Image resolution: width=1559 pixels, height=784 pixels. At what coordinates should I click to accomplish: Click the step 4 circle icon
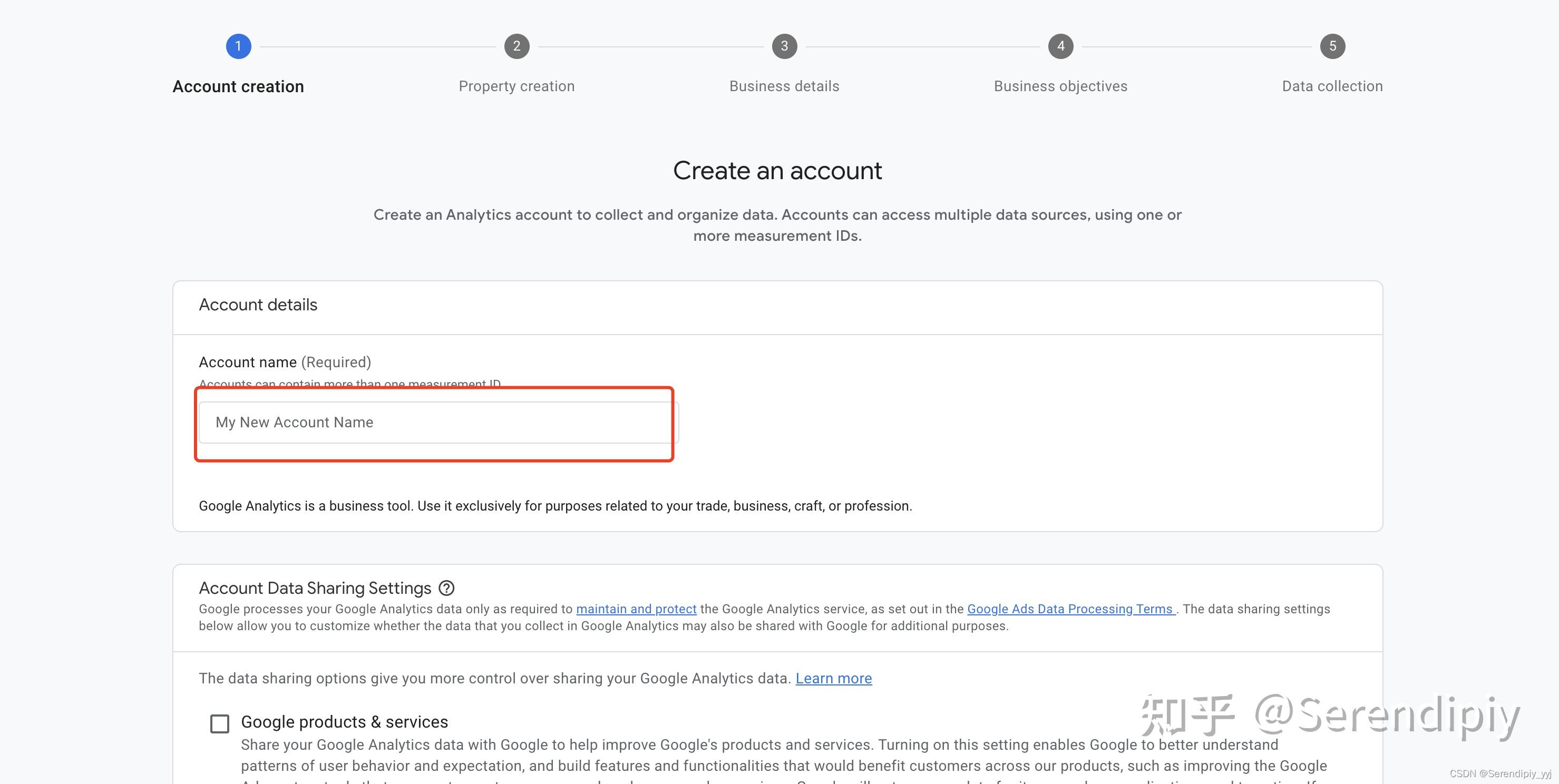click(1060, 46)
